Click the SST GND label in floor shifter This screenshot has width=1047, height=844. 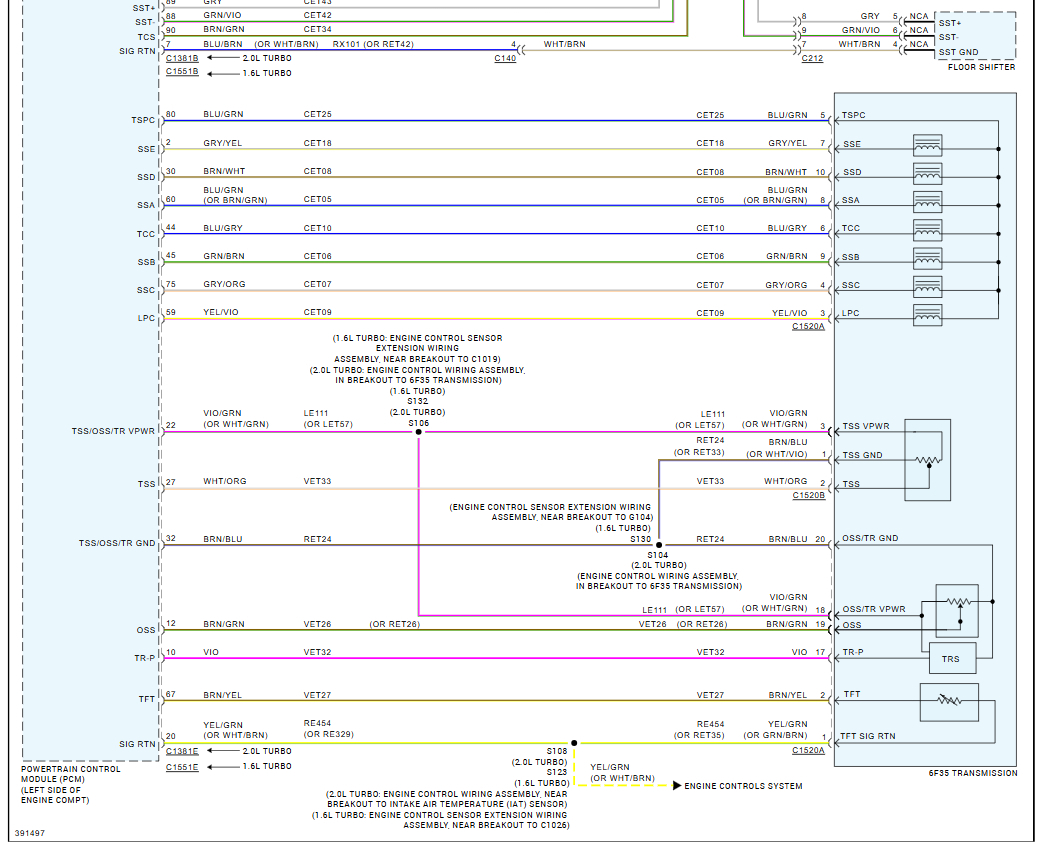click(x=959, y=52)
